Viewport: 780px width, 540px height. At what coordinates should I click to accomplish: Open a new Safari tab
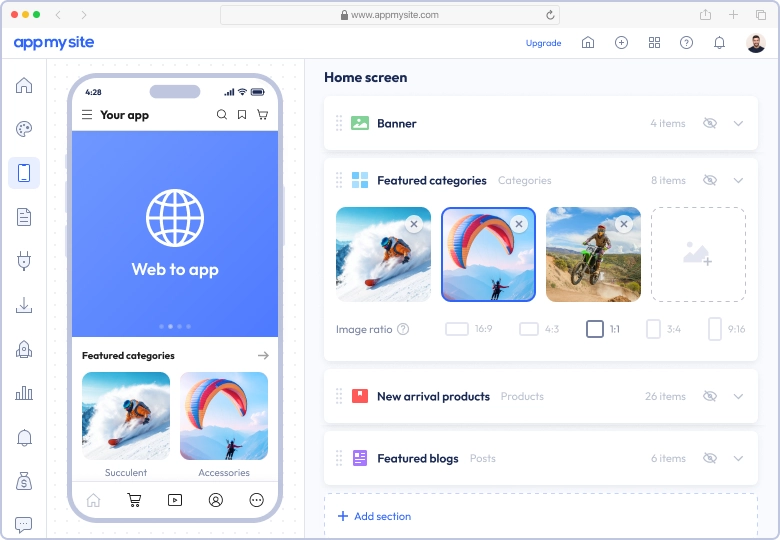733,14
